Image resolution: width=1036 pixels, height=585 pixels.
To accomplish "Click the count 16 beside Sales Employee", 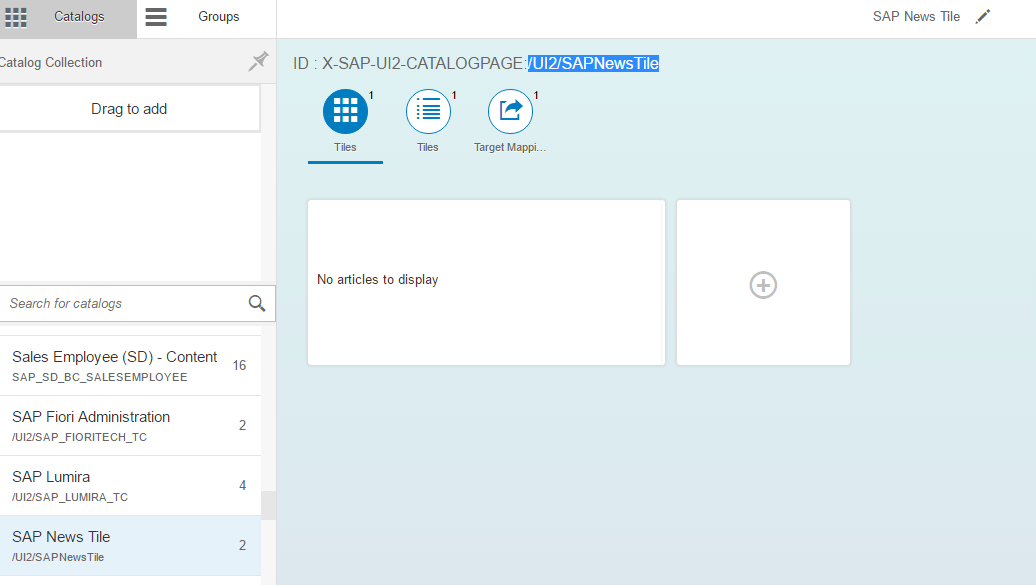I will click(239, 366).
